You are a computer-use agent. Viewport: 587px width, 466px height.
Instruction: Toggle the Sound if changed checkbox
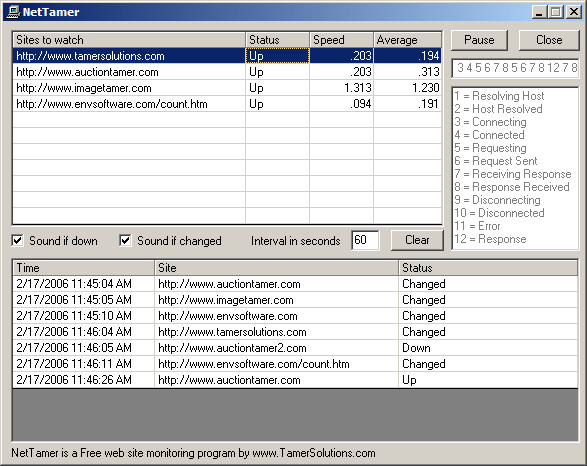[125, 240]
